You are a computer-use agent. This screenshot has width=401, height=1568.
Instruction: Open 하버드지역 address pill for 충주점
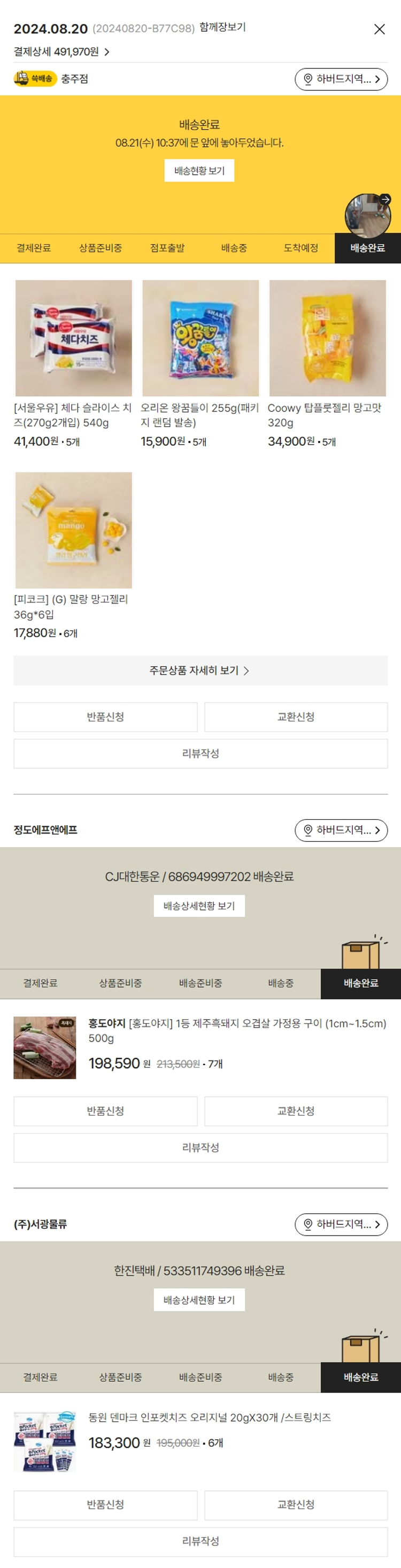[x=341, y=79]
